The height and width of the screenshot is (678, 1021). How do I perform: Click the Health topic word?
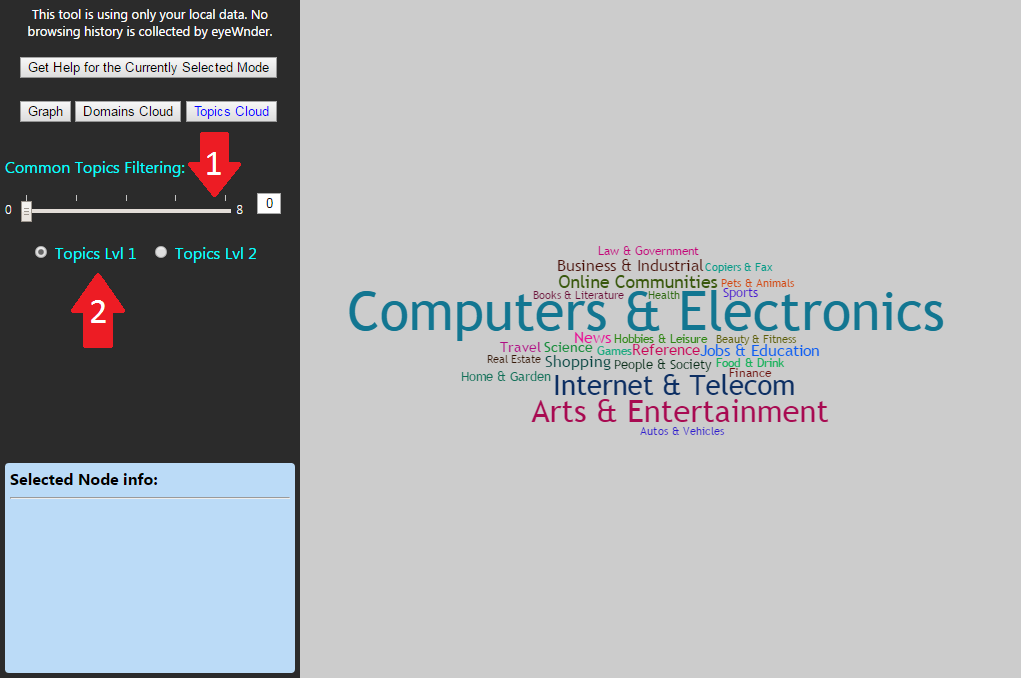[x=664, y=295]
